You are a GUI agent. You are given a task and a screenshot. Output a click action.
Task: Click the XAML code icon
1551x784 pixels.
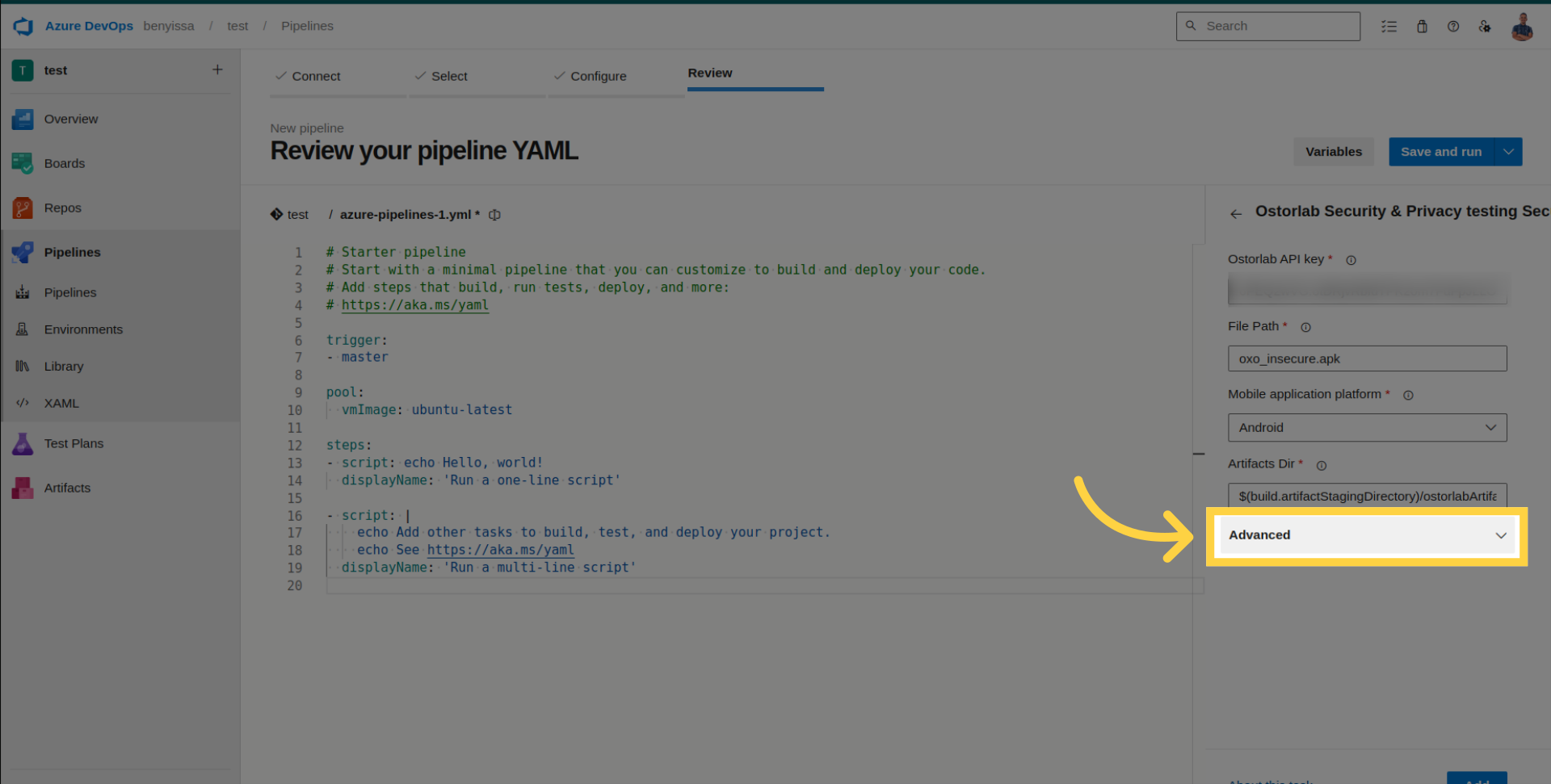tap(23, 403)
